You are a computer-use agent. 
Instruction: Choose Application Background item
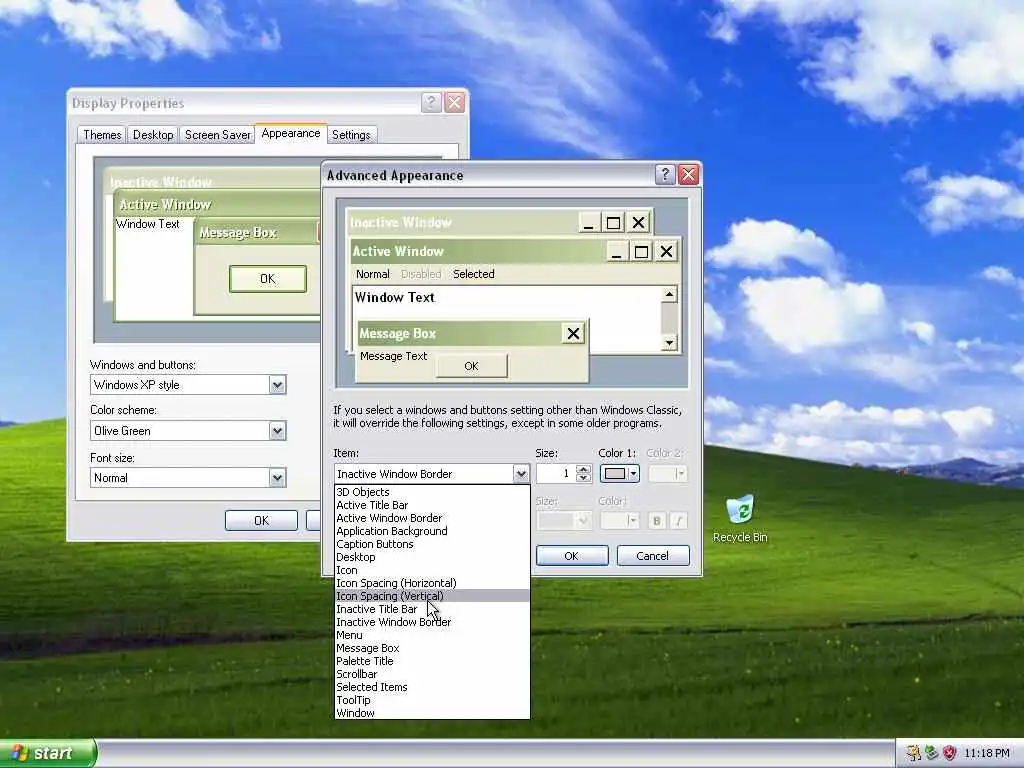pyautogui.click(x=432, y=531)
